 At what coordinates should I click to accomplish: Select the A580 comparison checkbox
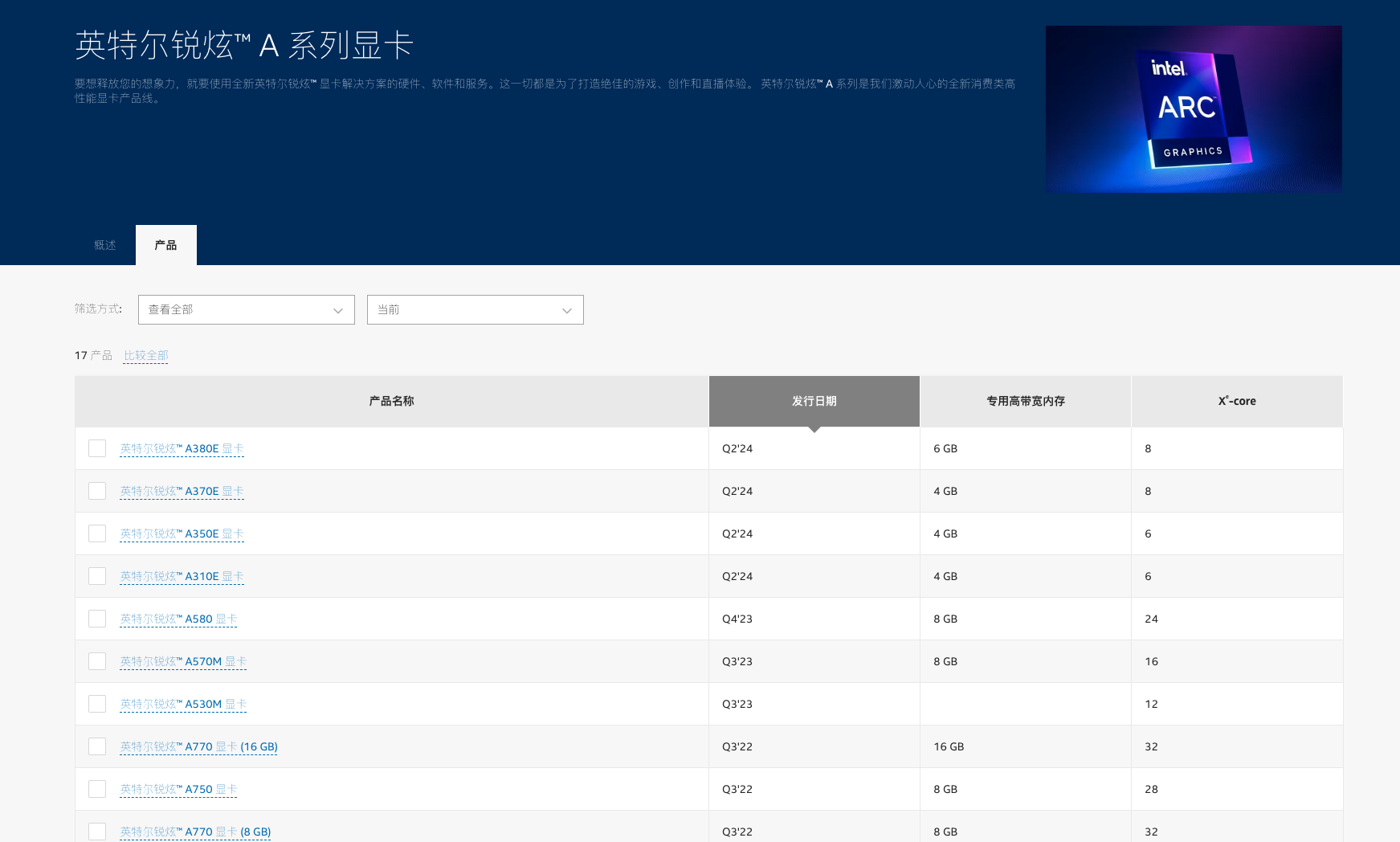point(97,619)
